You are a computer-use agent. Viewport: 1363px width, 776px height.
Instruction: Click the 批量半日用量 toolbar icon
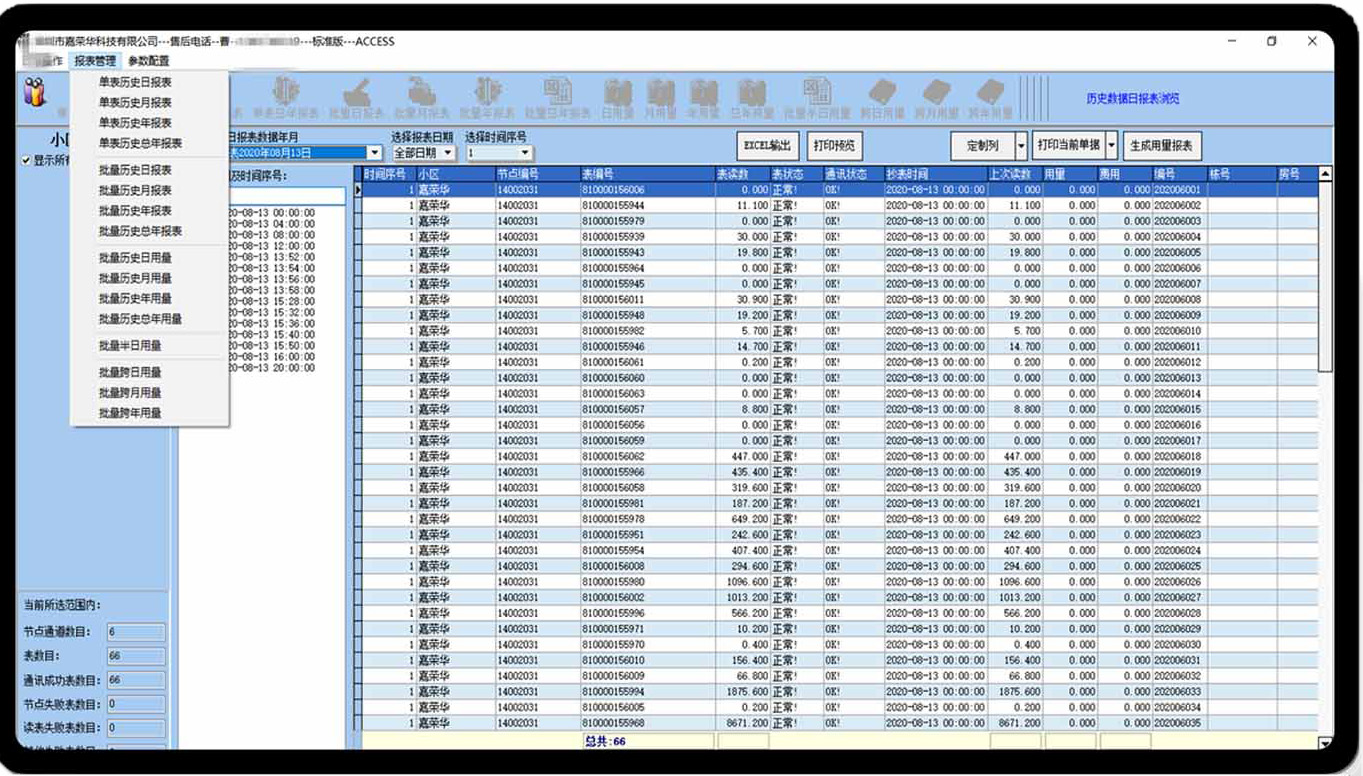coord(817,98)
